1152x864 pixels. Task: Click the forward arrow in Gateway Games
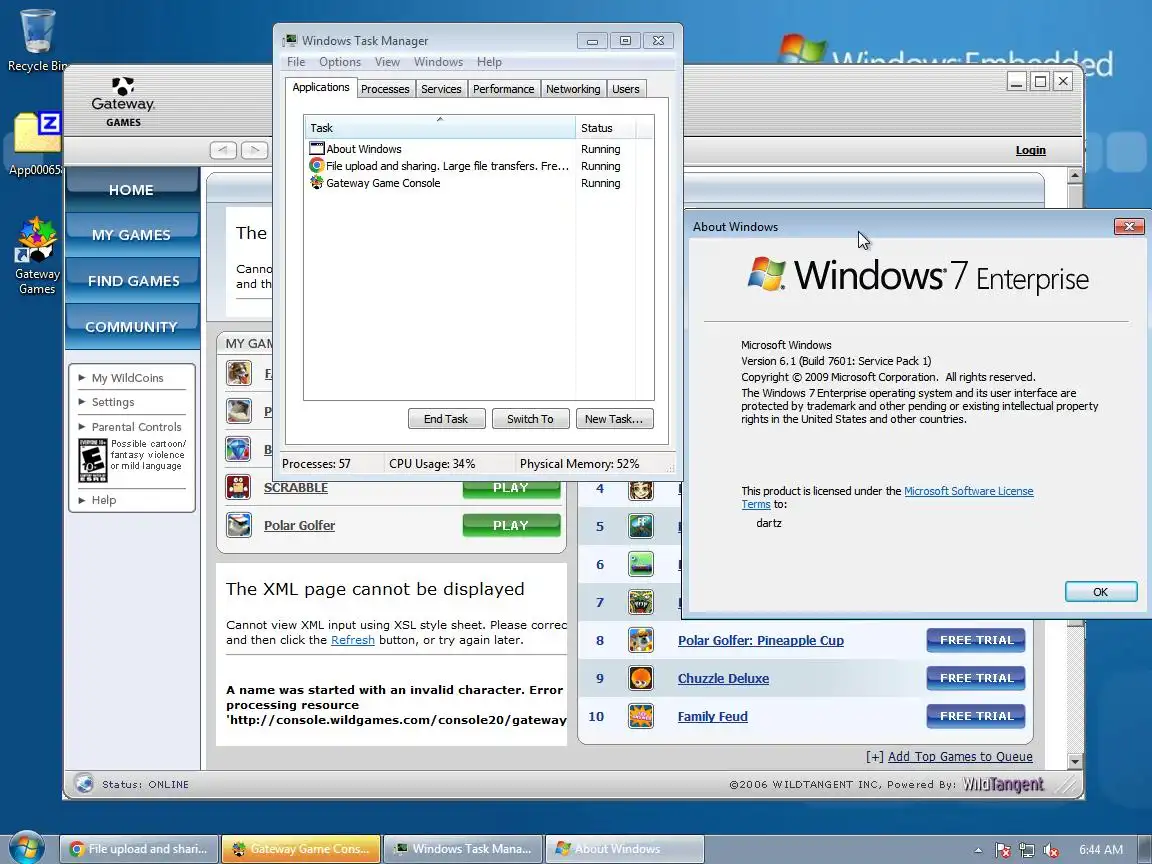tap(254, 150)
